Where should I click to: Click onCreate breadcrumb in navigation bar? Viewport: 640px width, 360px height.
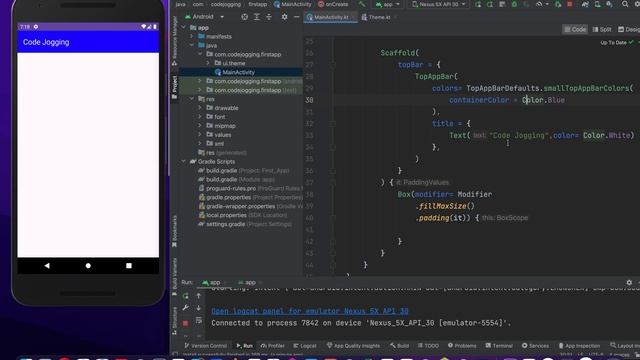(x=333, y=4)
